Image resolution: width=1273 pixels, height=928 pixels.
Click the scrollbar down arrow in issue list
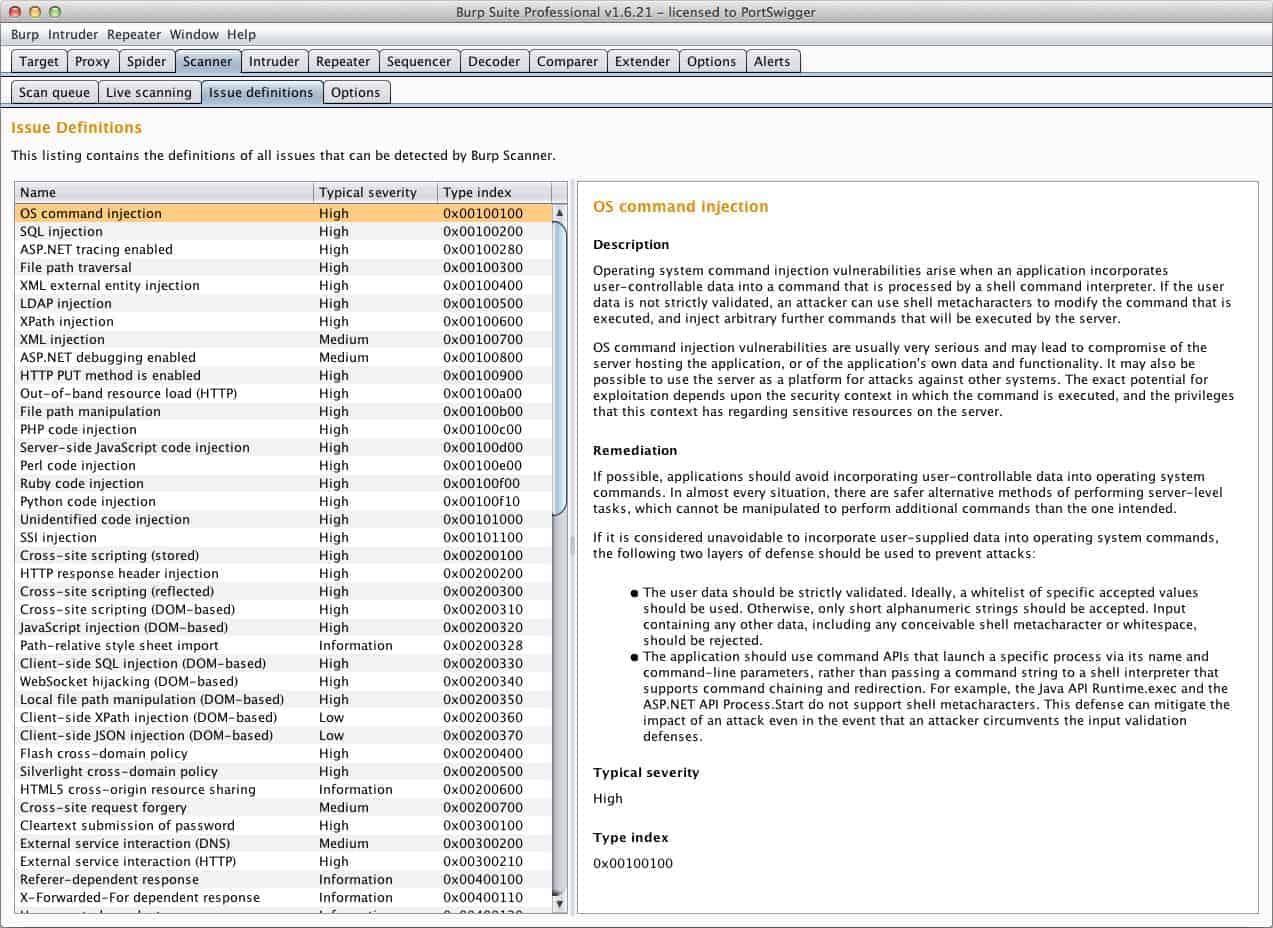point(559,904)
